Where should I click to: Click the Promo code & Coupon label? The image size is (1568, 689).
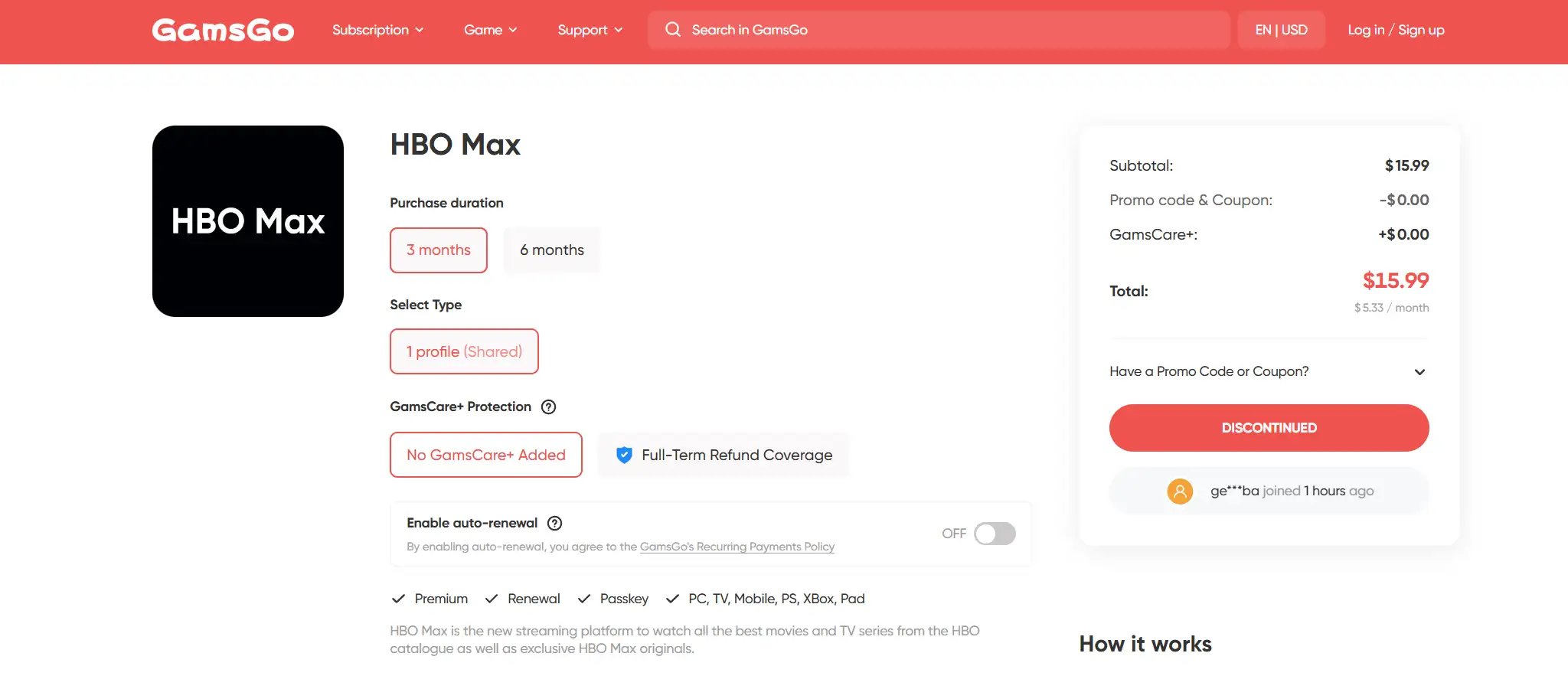pyautogui.click(x=1191, y=200)
